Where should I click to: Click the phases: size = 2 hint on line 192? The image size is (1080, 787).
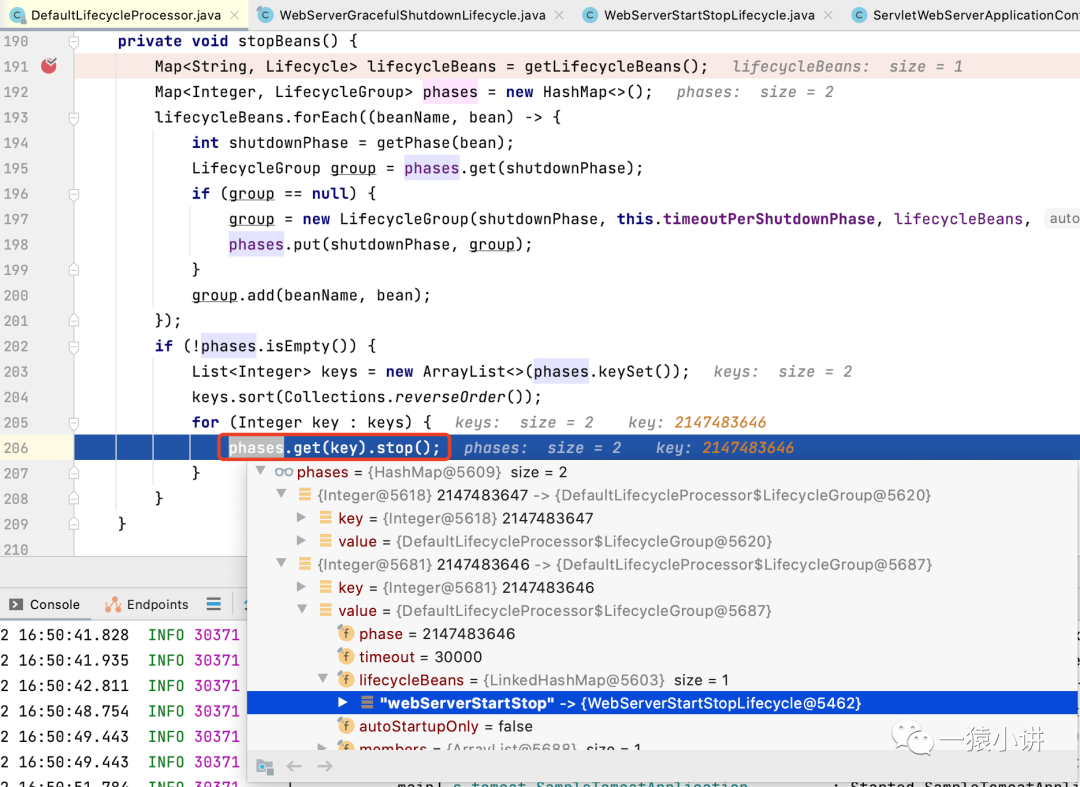pyautogui.click(x=755, y=92)
